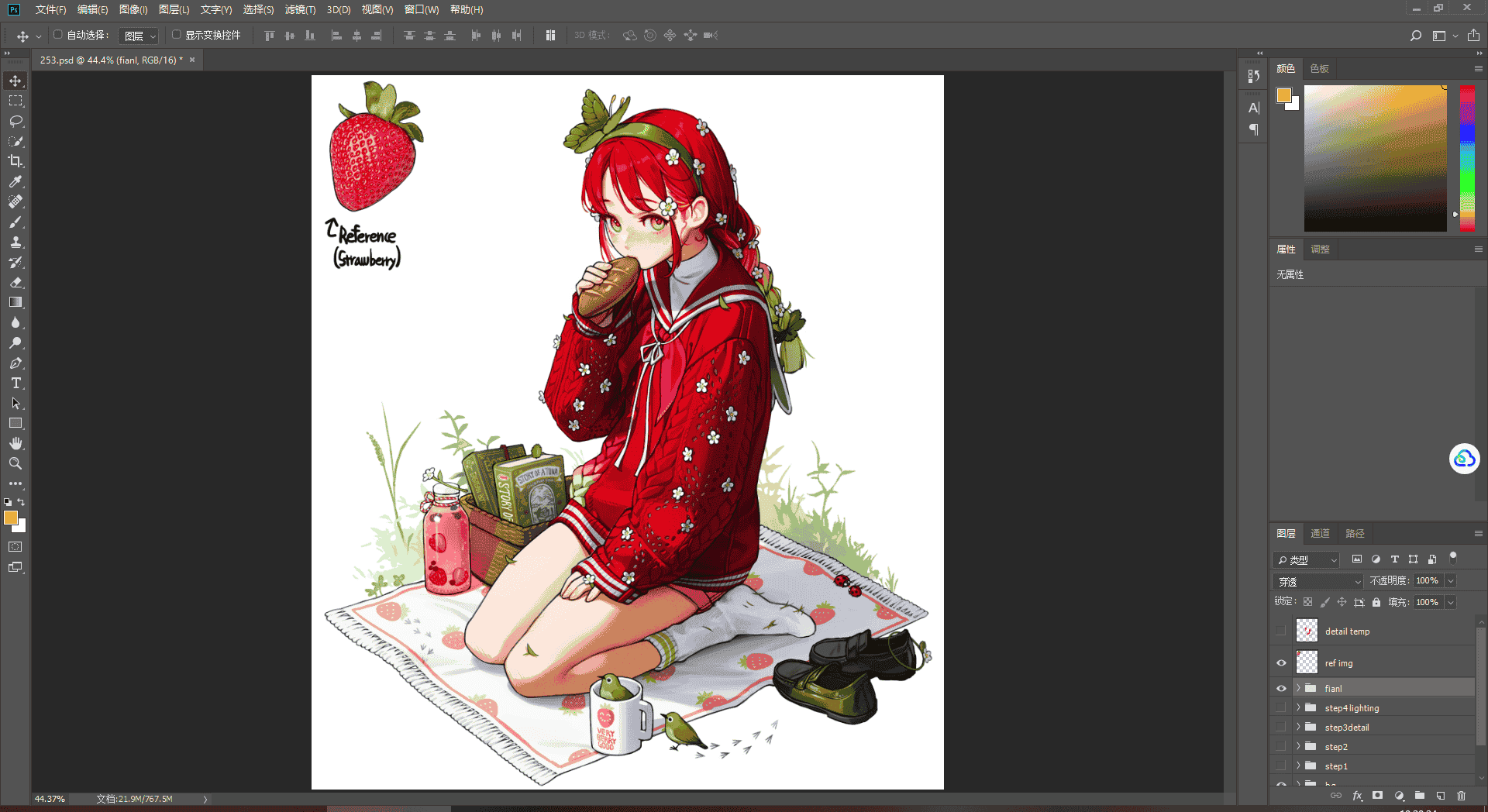Select the Brush tool
The image size is (1488, 812).
point(15,222)
